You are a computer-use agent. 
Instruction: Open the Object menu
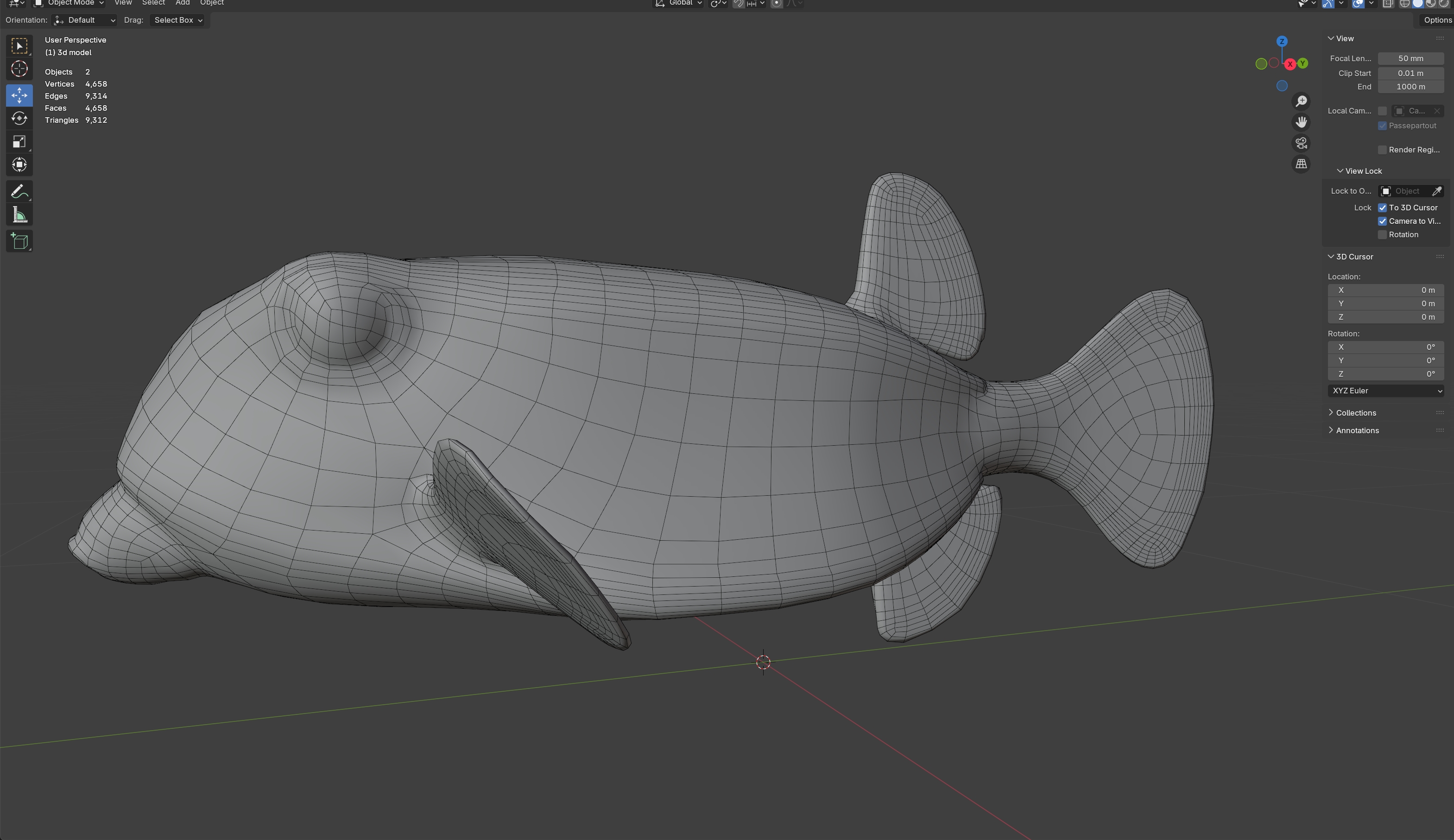[212, 3]
